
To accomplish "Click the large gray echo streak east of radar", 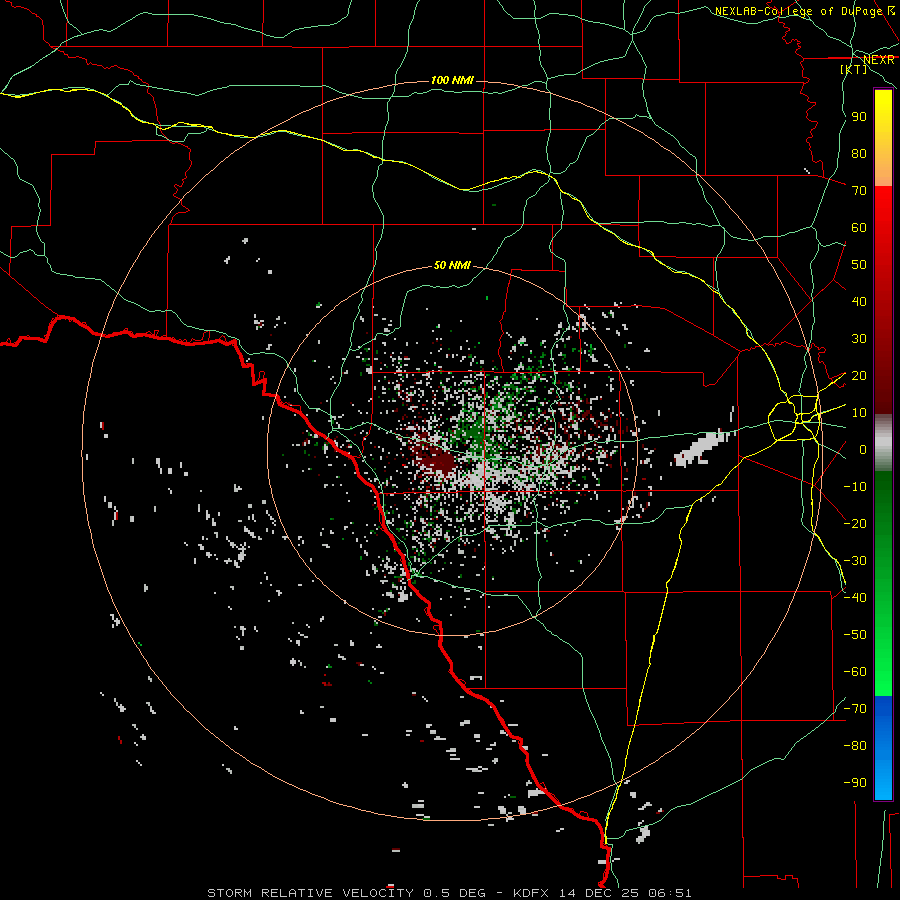I will point(701,447).
